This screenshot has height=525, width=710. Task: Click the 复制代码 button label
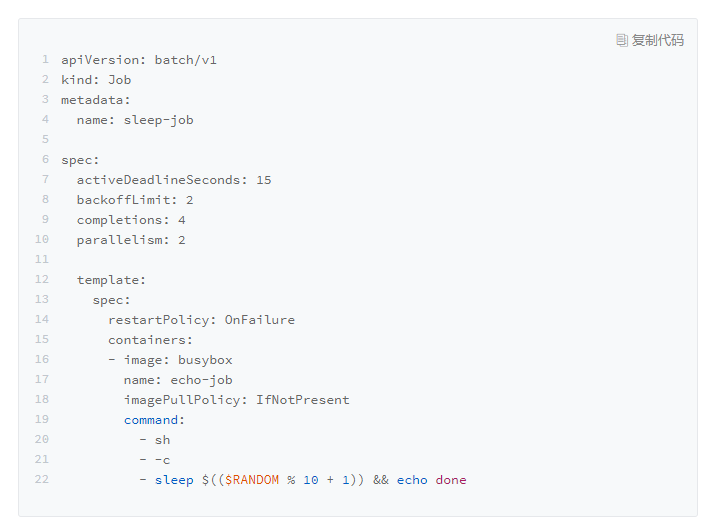[658, 40]
